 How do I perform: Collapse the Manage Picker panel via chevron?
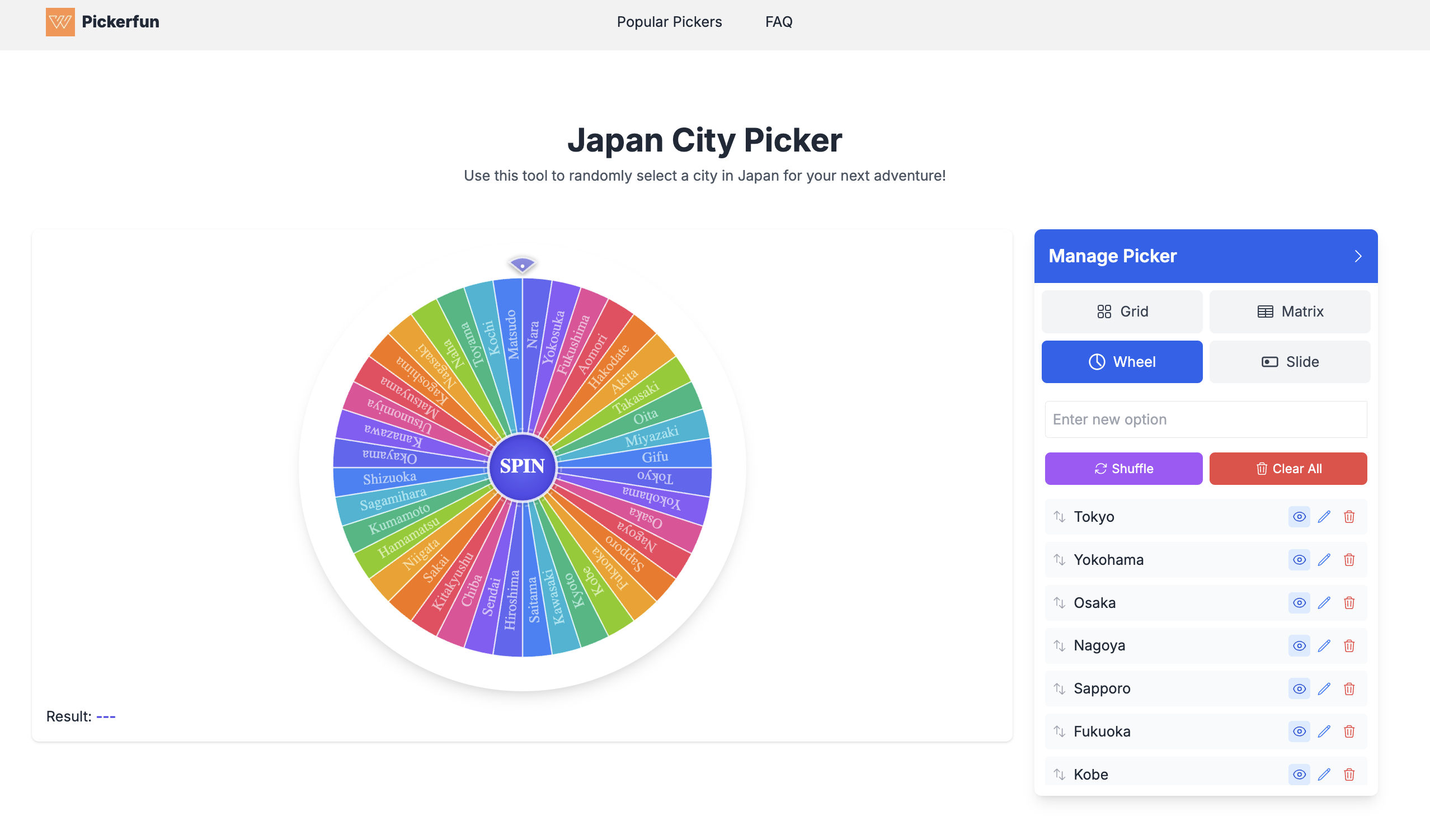pos(1358,256)
